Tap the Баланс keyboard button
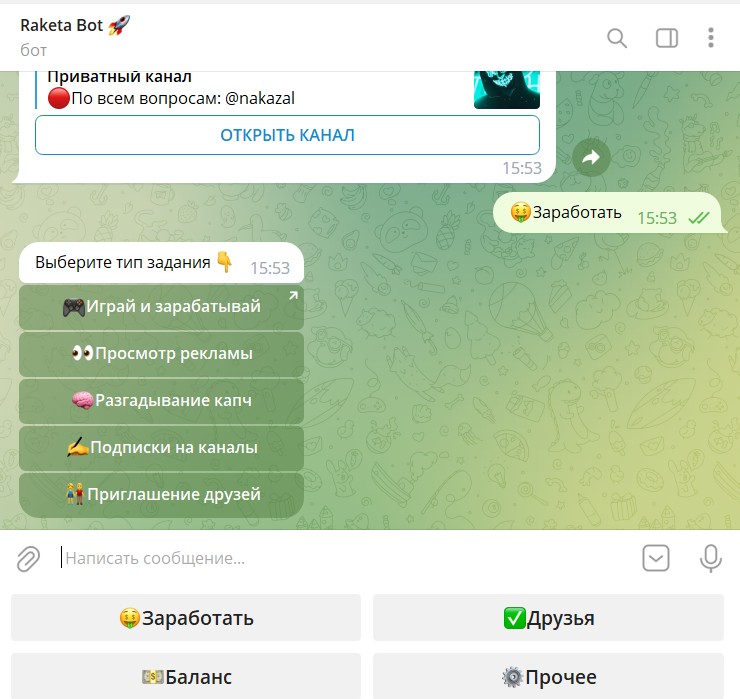 [186, 676]
